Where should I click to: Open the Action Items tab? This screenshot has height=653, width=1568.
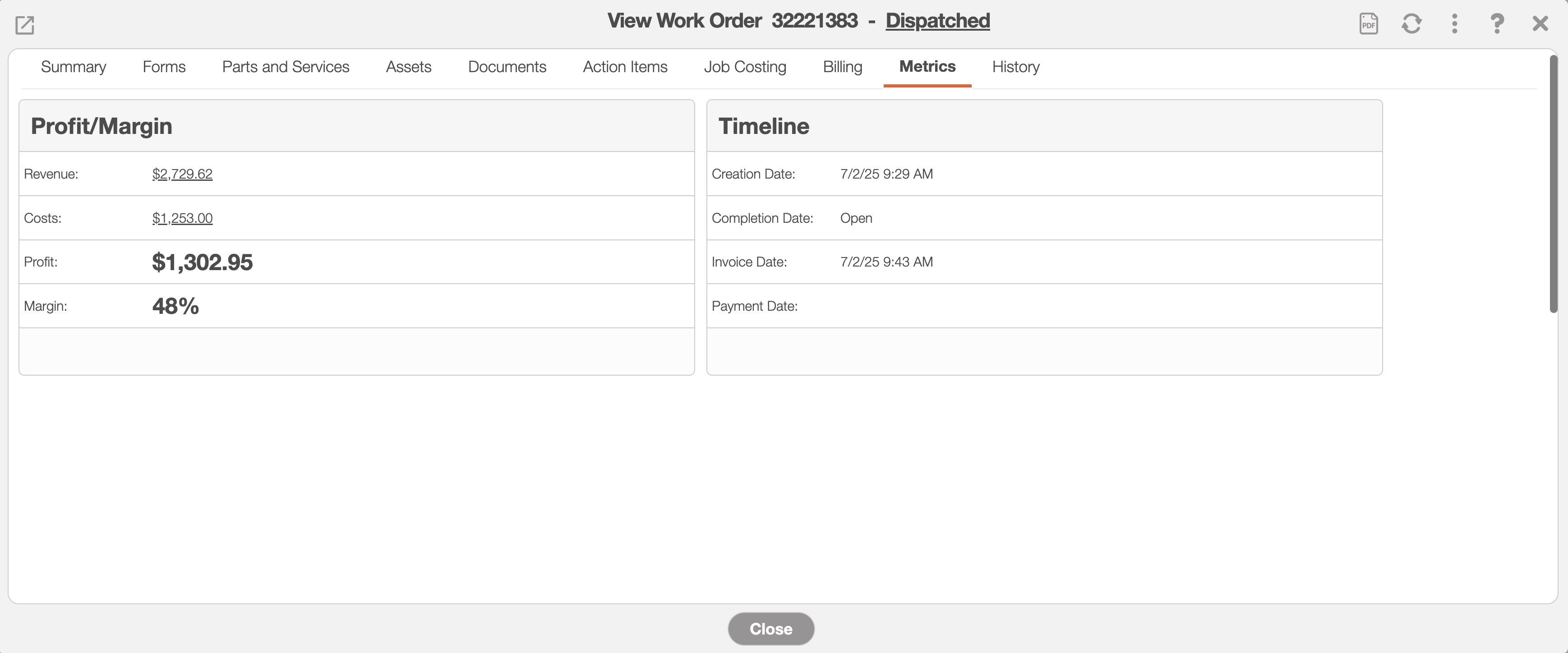[x=625, y=67]
